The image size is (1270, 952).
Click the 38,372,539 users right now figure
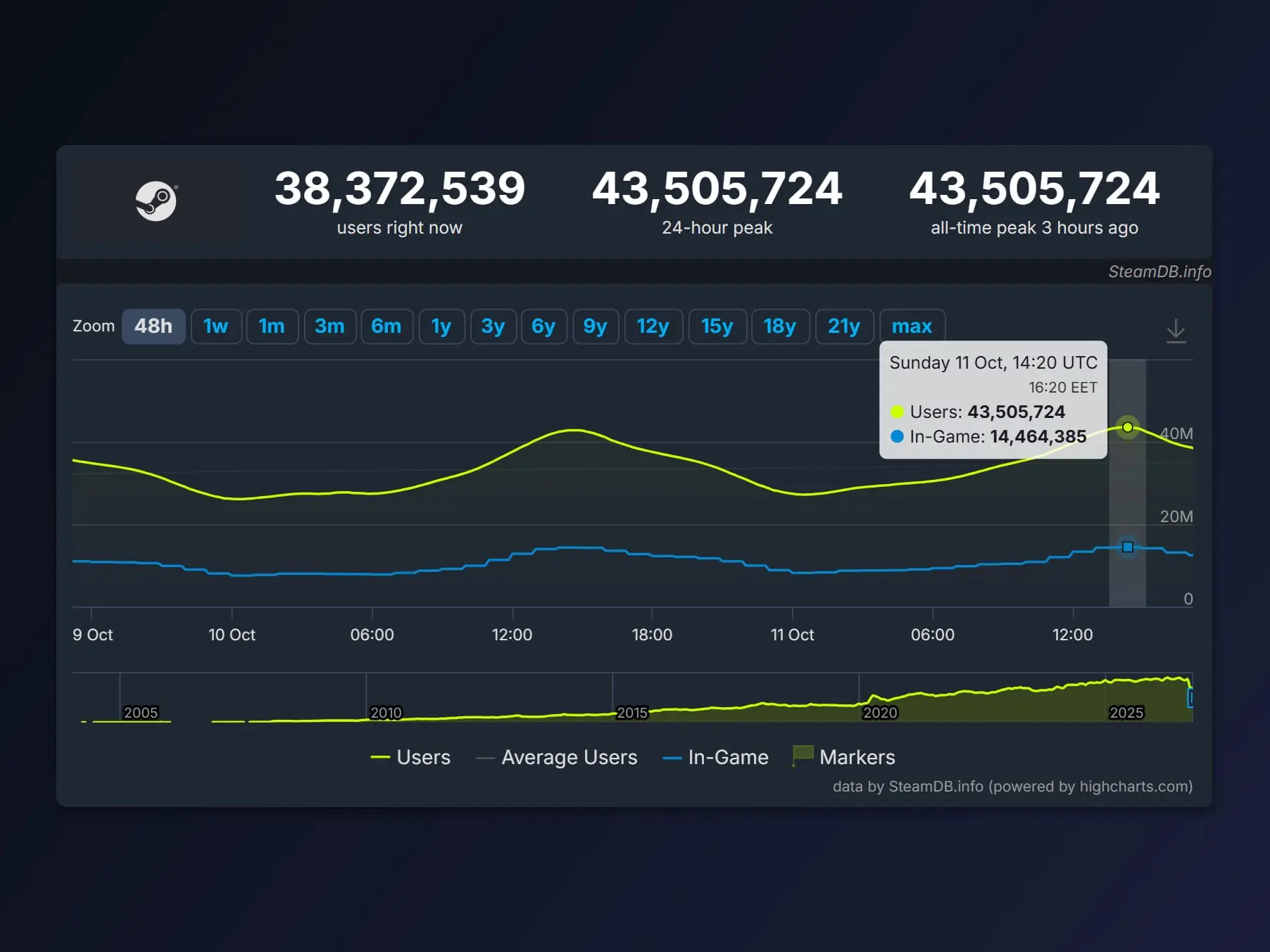click(400, 189)
